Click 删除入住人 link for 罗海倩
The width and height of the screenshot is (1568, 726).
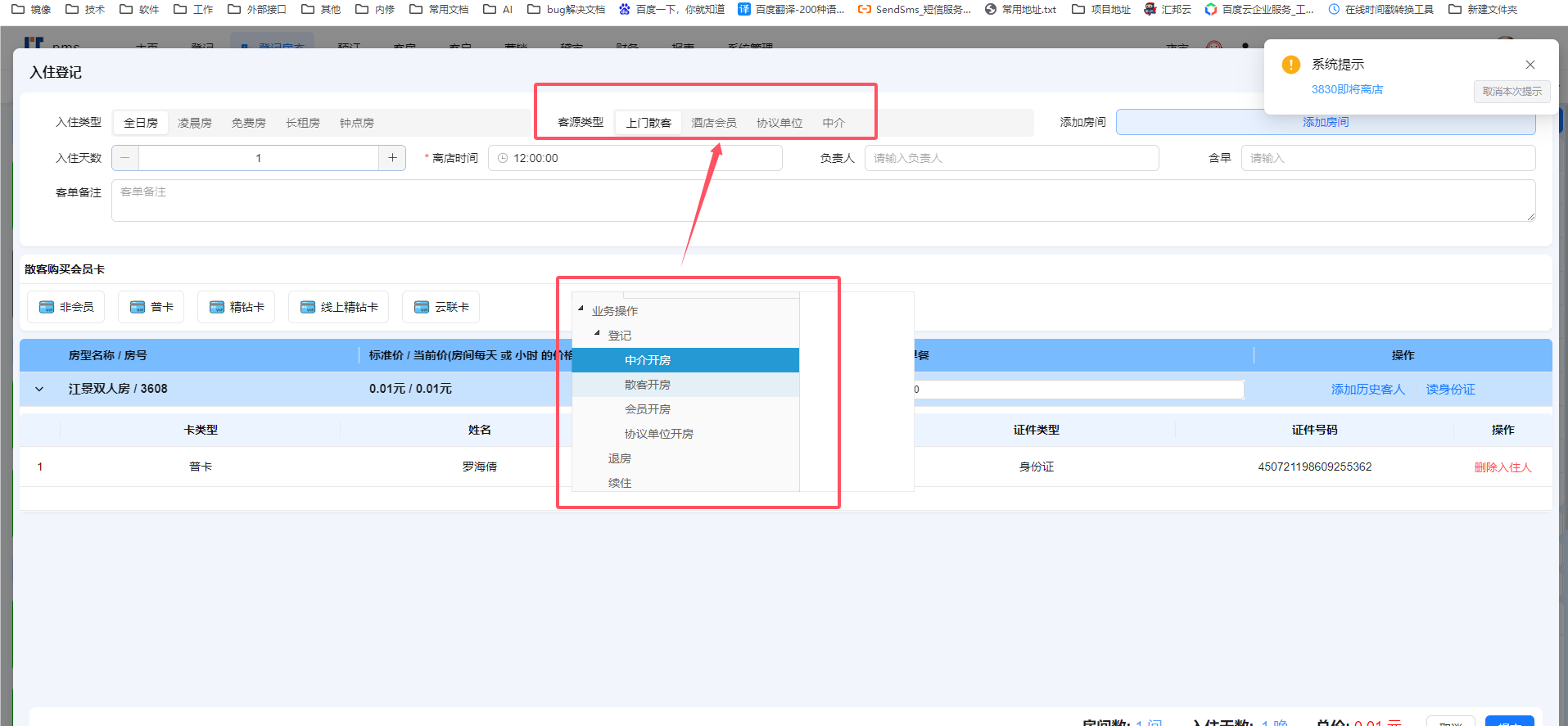[1502, 467]
